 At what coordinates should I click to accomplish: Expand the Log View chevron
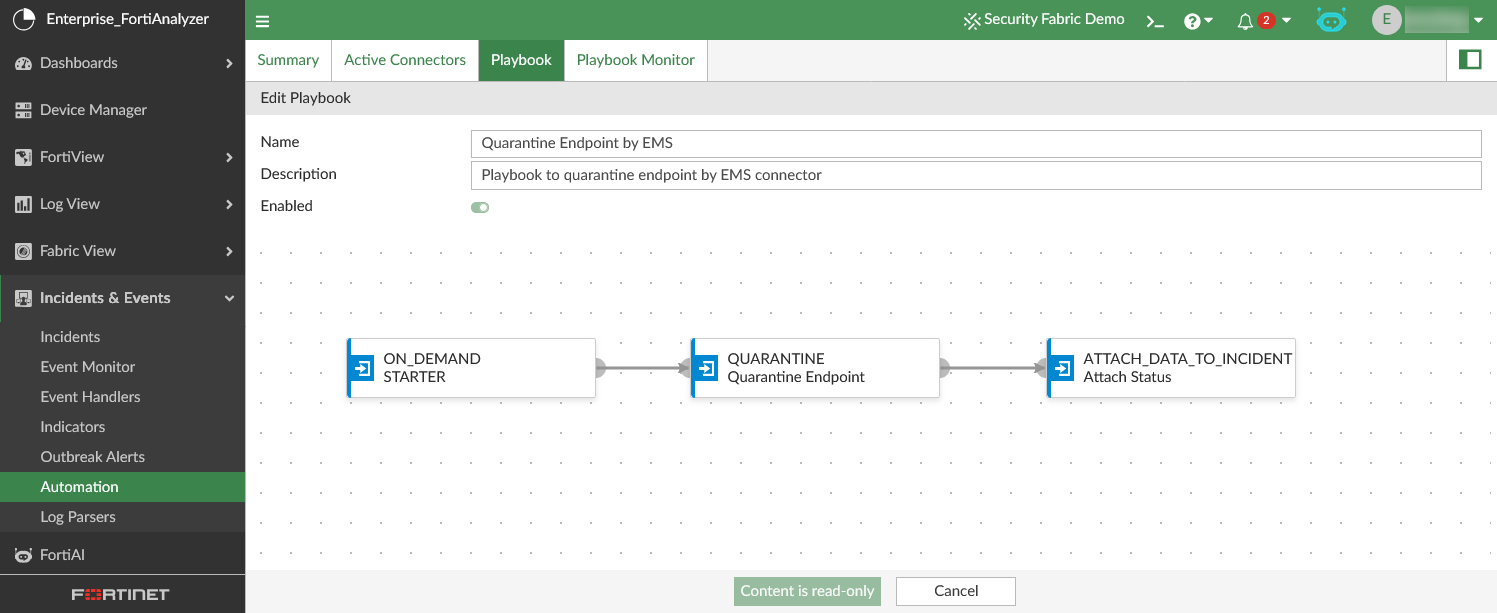[x=229, y=205]
